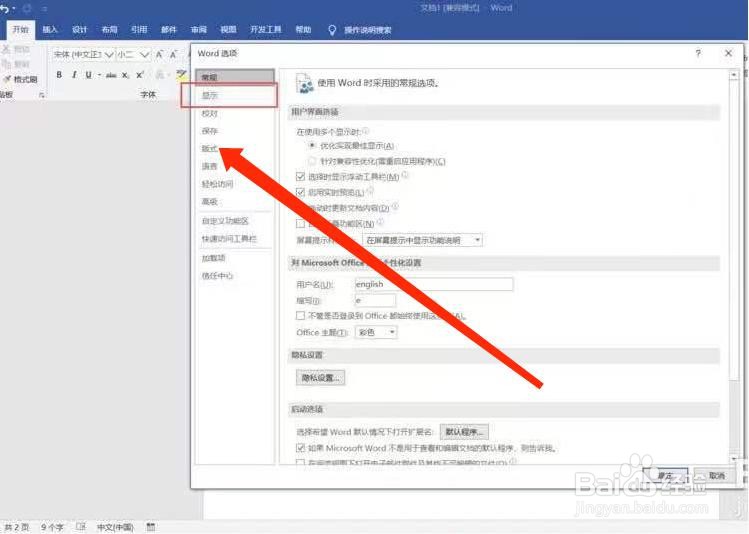Toggle unchecked 功能区(N) checkbox
The height and width of the screenshot is (534, 749).
tap(300, 224)
